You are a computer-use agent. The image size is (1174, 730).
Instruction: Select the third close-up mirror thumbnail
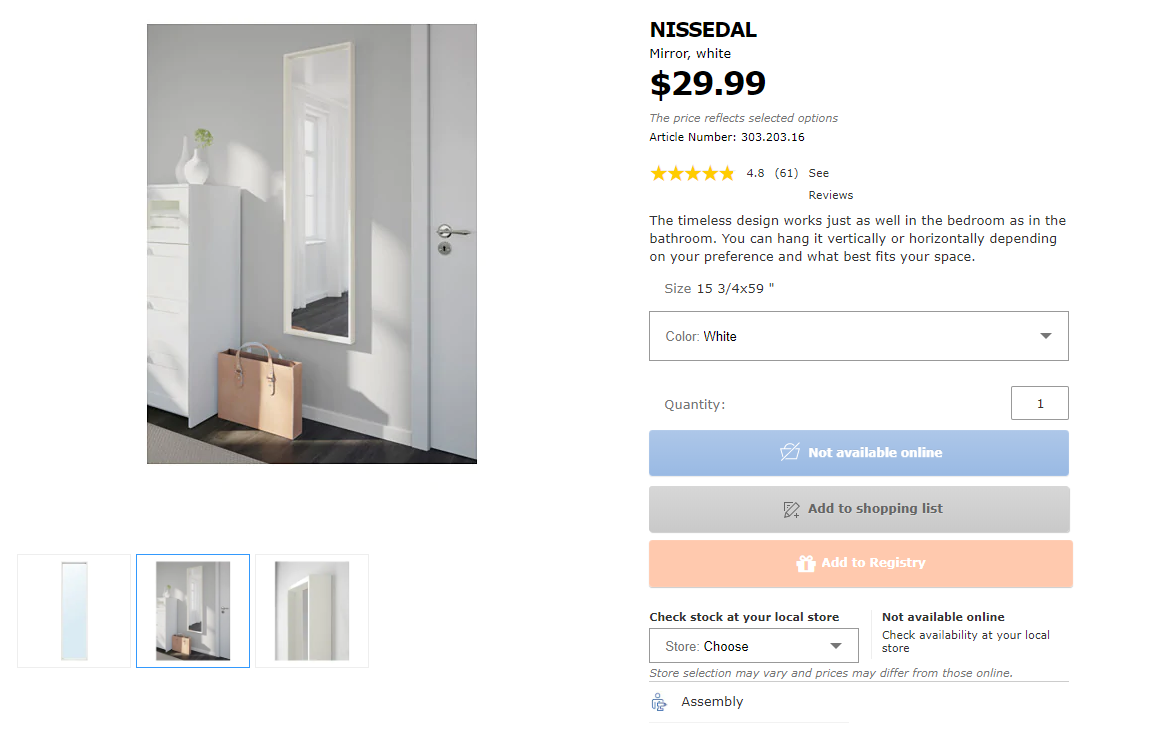click(312, 611)
